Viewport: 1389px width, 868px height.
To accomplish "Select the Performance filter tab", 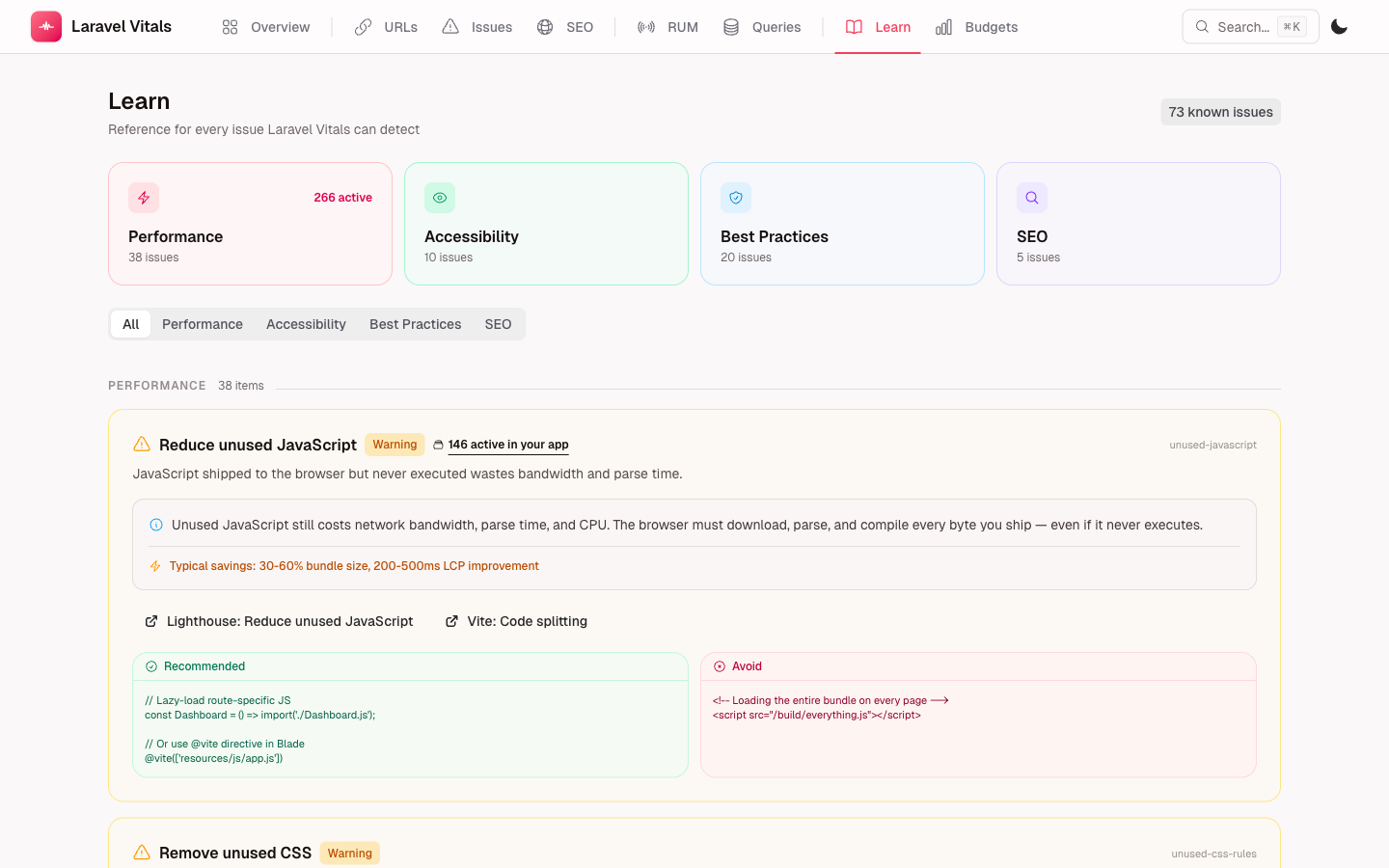I will (203, 324).
